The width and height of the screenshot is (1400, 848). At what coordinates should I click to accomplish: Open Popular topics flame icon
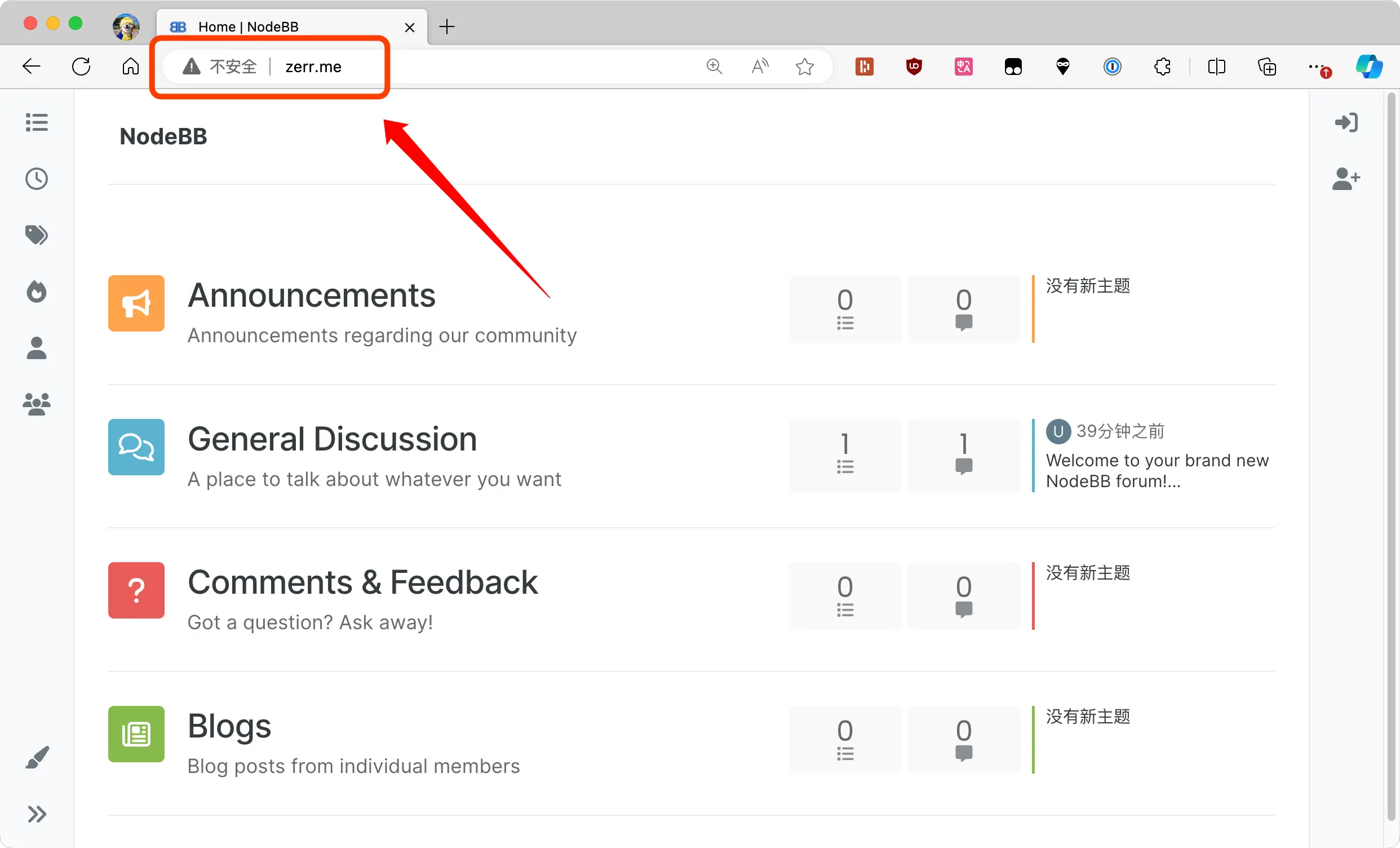[x=37, y=291]
